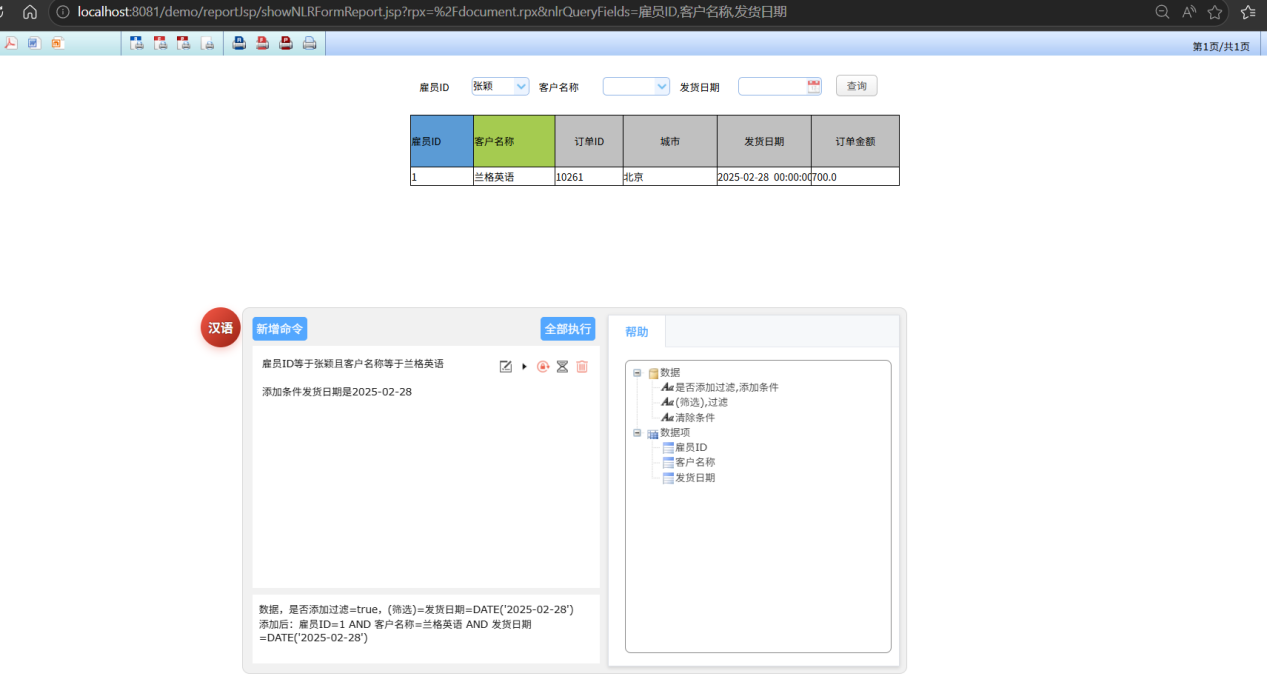1267x682 pixels.
Task: Click the table cell 北京
Action: 670,176
